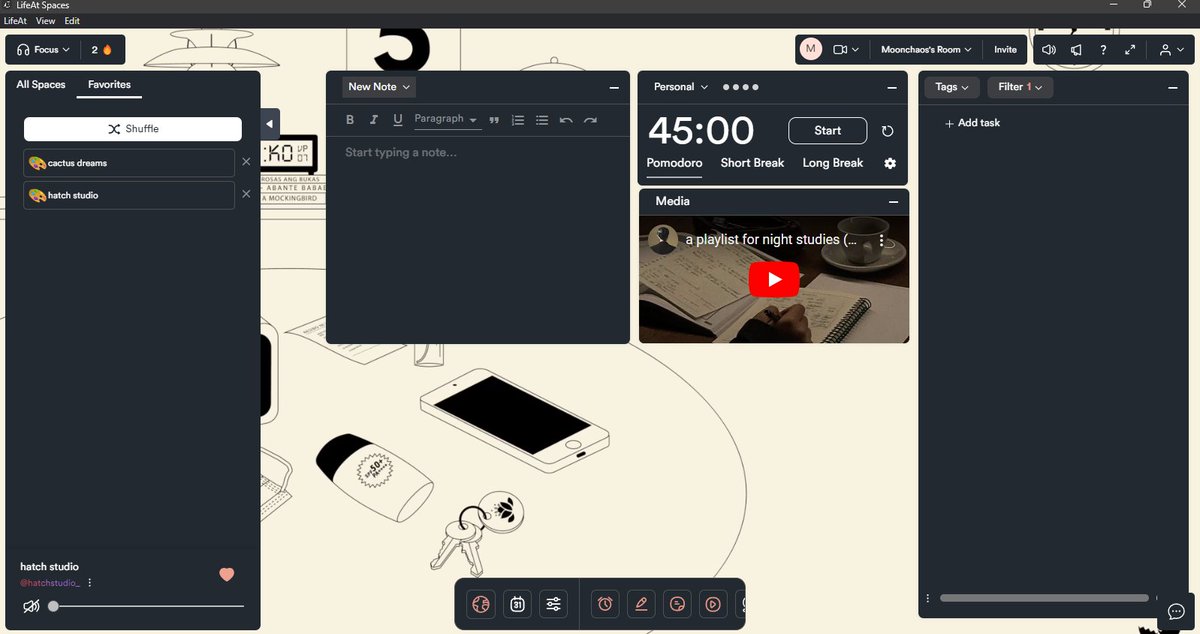Minimize the Media widget

click(893, 202)
